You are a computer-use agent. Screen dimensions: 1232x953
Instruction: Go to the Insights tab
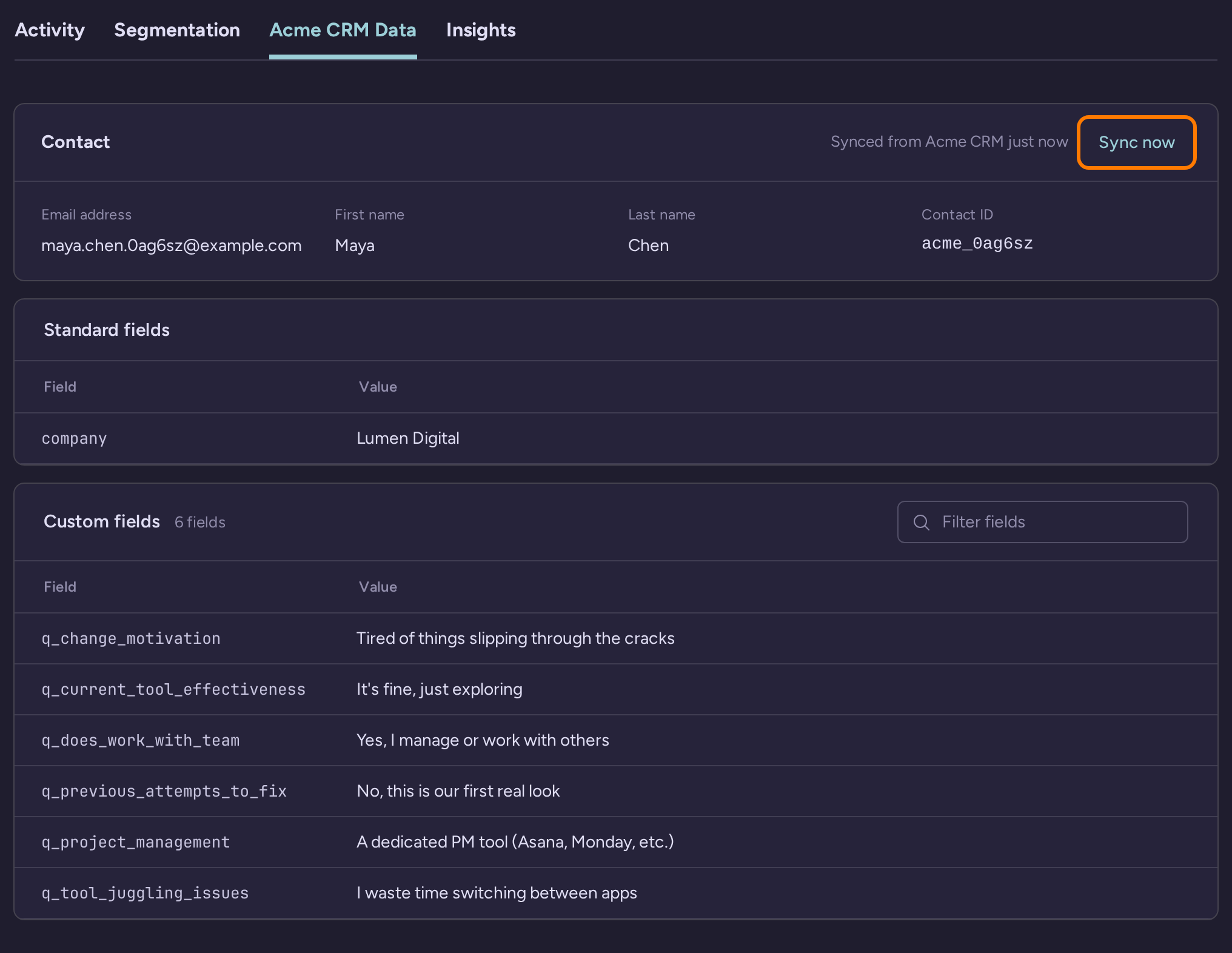(481, 30)
